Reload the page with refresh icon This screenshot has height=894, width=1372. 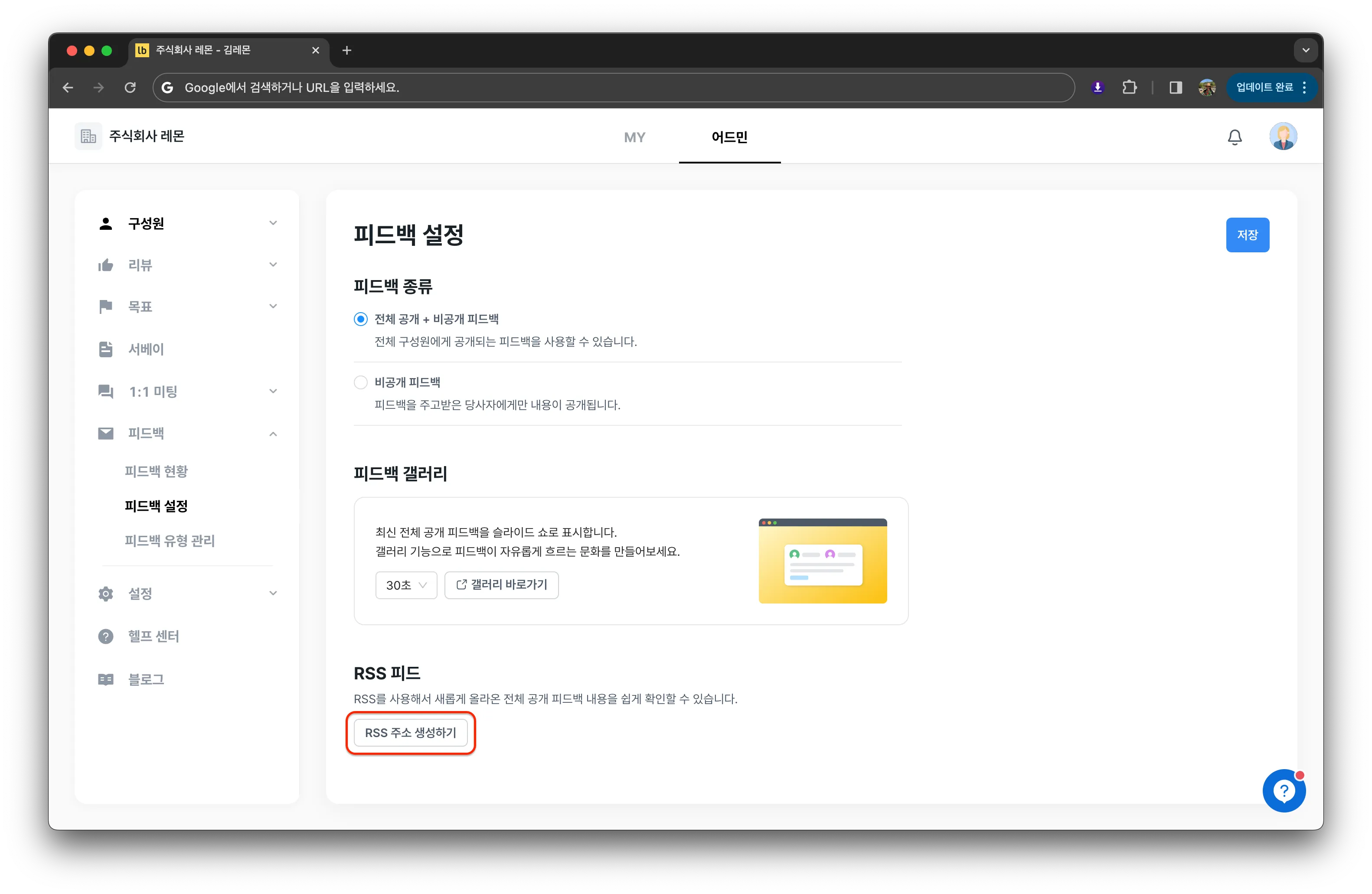pyautogui.click(x=130, y=88)
